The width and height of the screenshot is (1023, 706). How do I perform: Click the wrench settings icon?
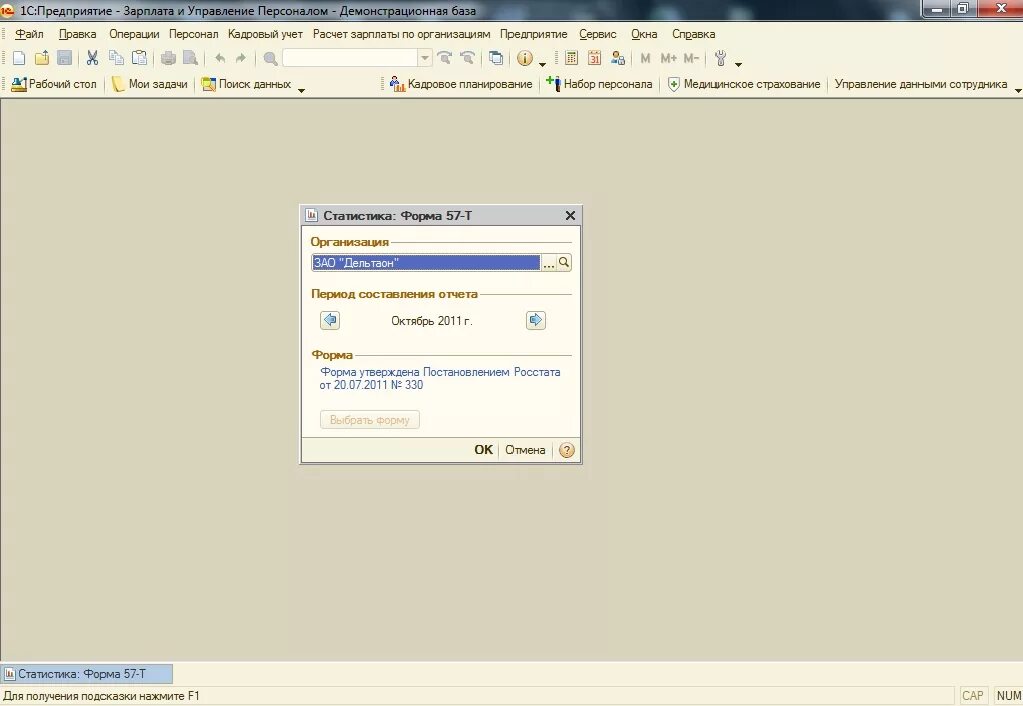tap(720, 58)
